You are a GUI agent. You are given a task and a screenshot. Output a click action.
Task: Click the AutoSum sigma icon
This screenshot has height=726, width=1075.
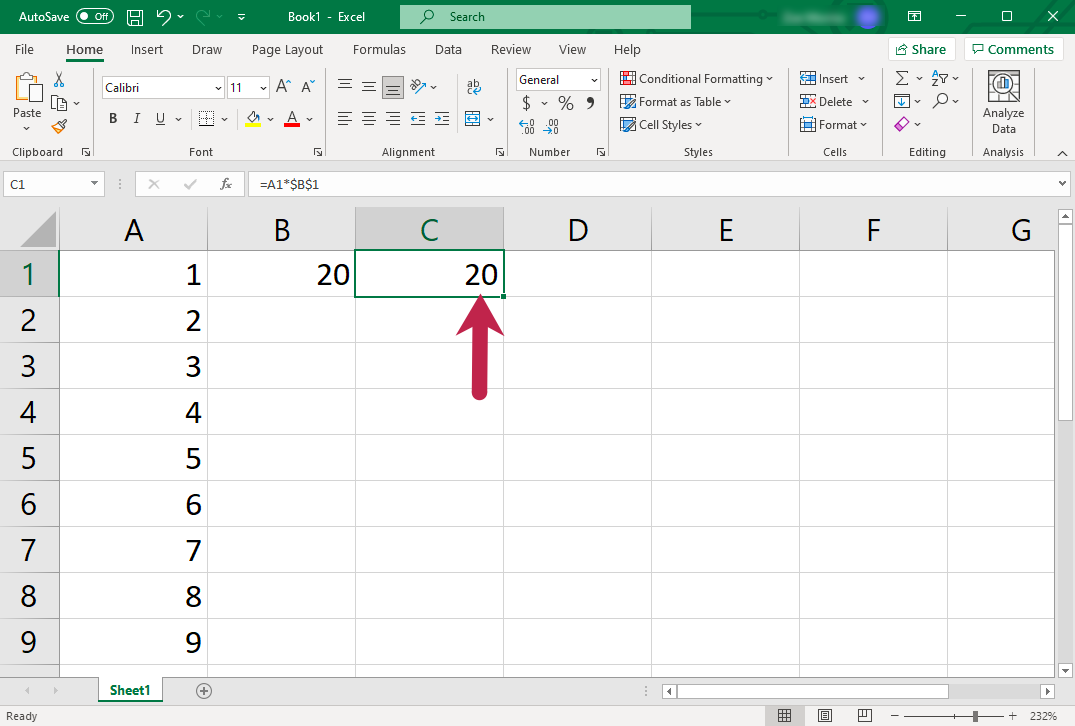click(902, 78)
